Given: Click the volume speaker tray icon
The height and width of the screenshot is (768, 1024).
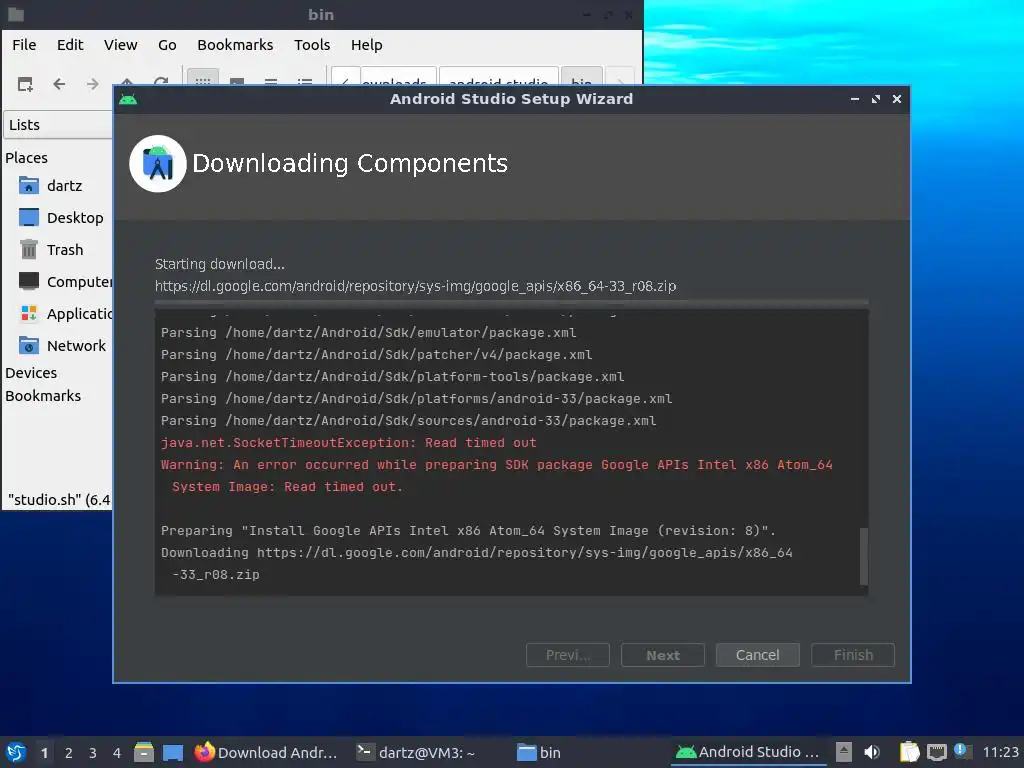Looking at the screenshot, I should point(872,752).
